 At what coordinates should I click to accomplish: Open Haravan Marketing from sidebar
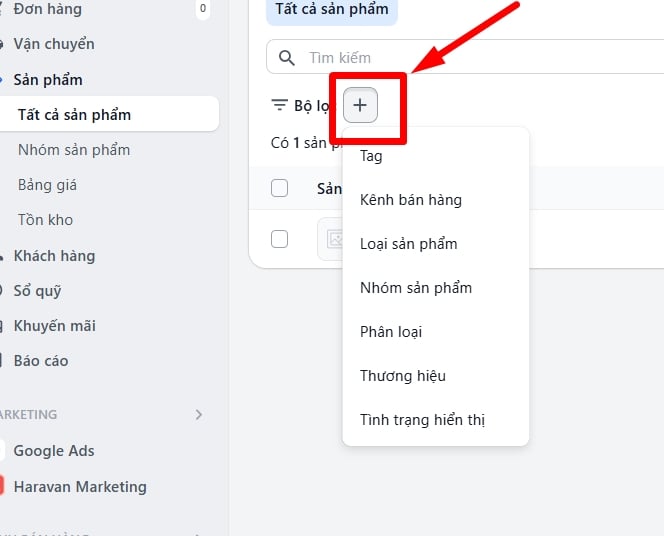pos(80,487)
